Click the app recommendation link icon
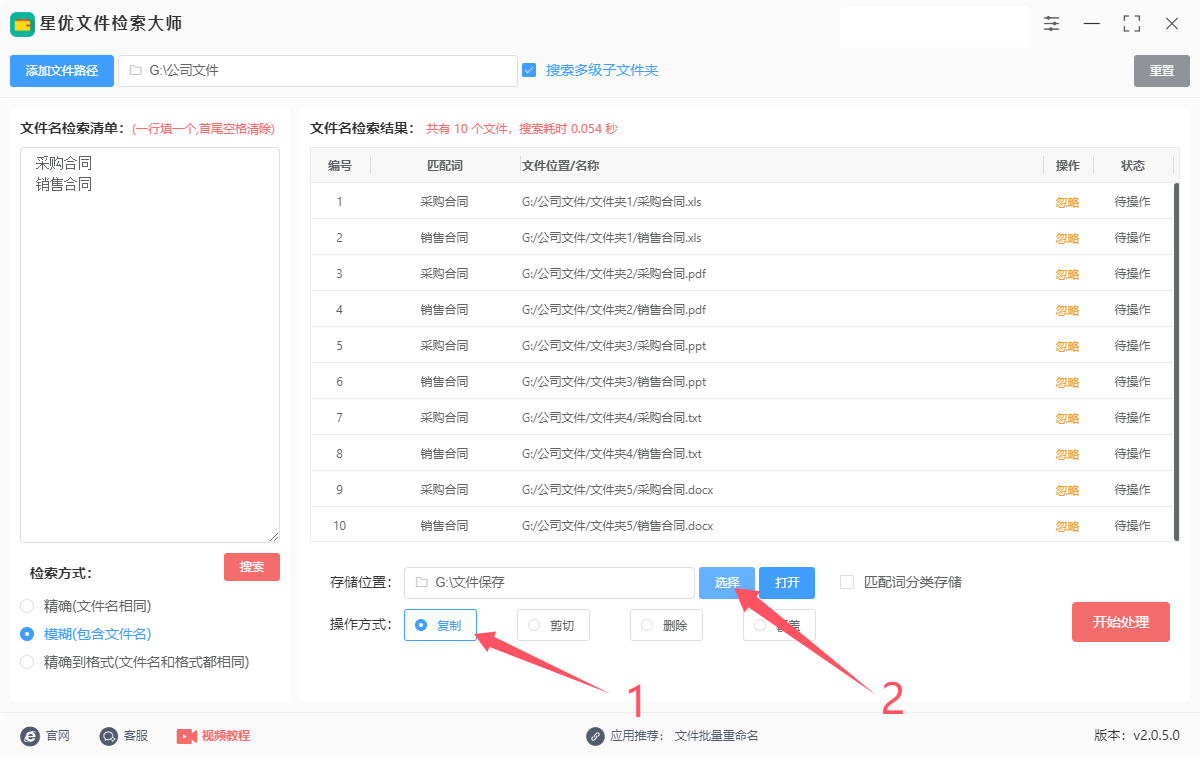The width and height of the screenshot is (1200, 760). tap(596, 736)
